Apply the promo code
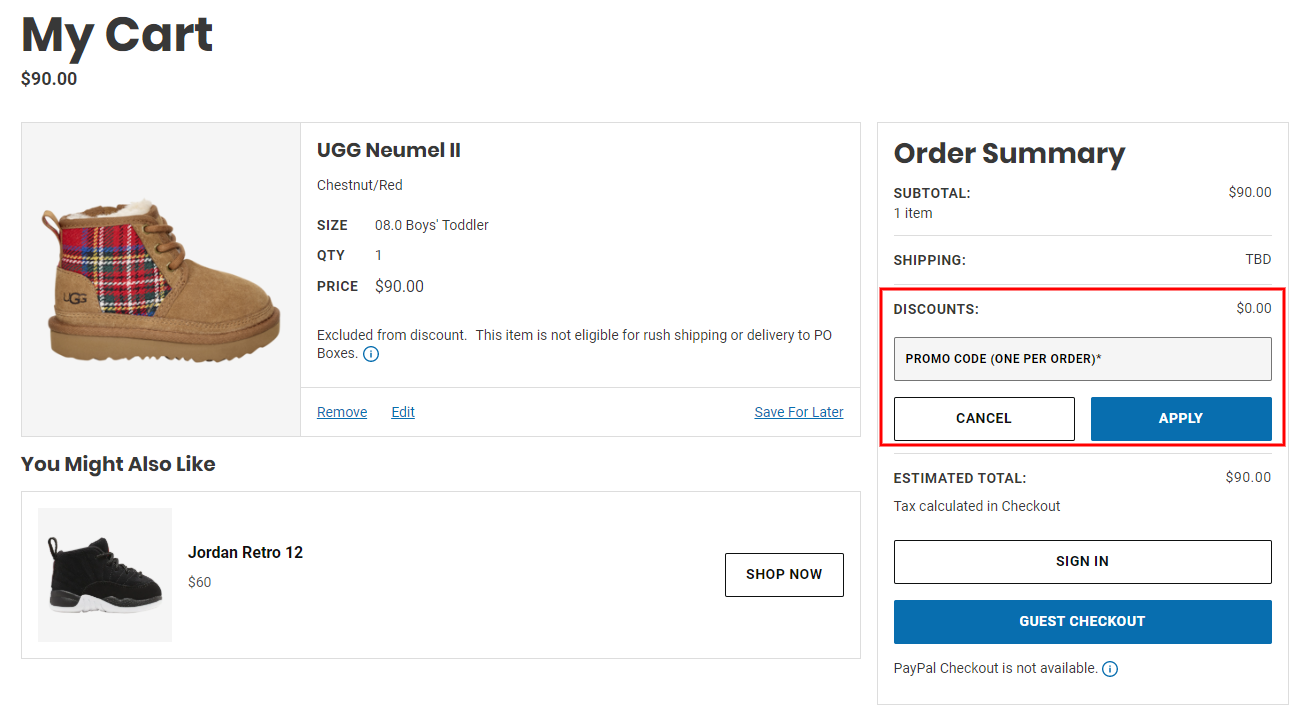Screen dimensions: 1292x719 tap(1180, 419)
